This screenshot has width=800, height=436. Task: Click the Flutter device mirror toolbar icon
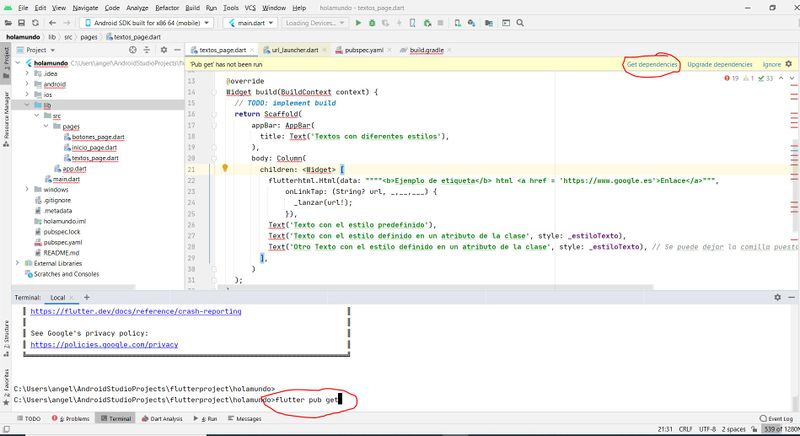pyautogui.click(x=413, y=23)
